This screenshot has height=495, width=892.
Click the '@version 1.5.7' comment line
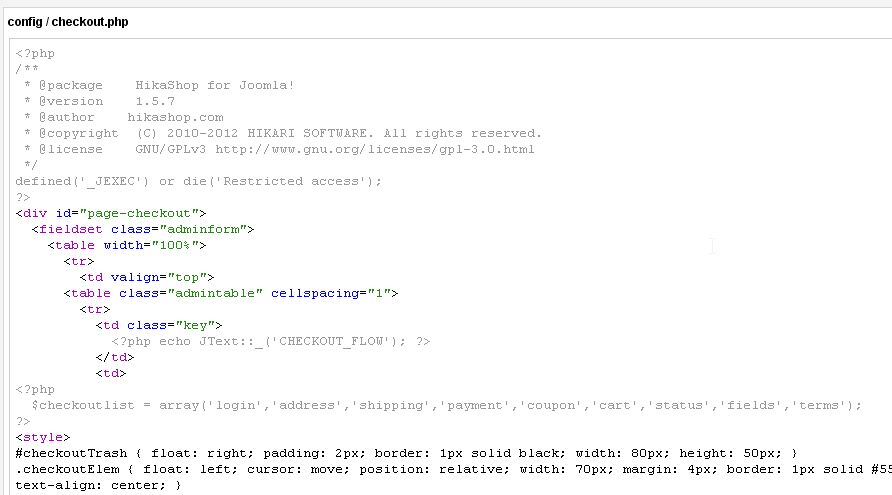click(100, 101)
